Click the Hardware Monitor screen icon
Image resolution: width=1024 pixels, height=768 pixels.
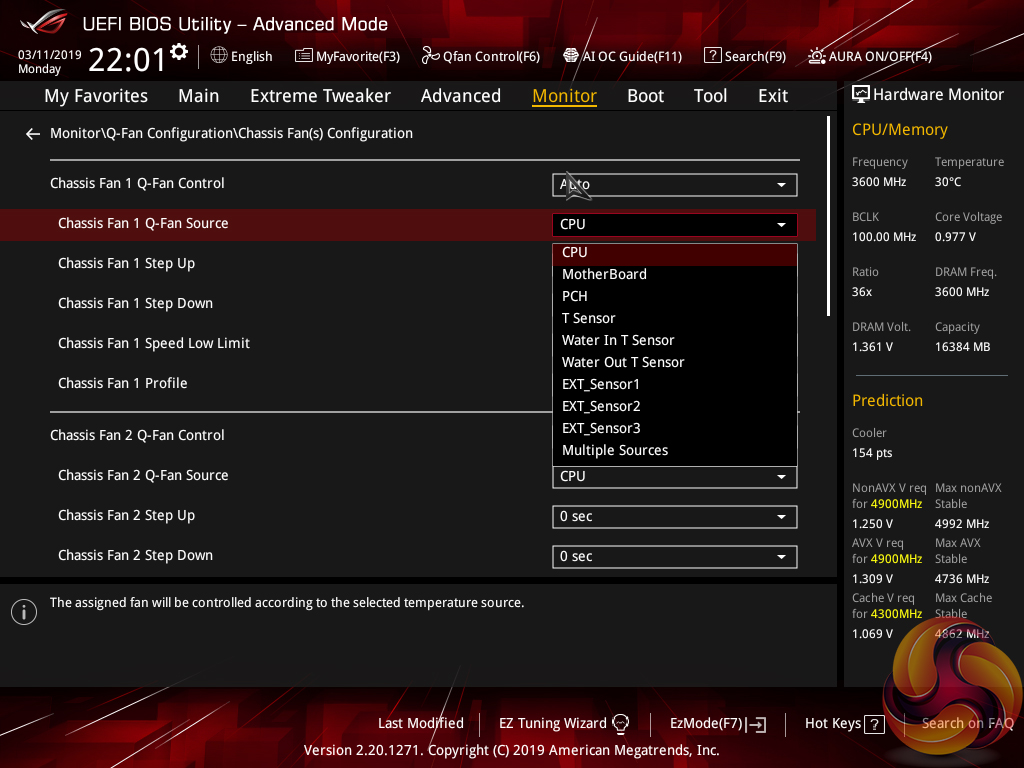click(x=861, y=95)
